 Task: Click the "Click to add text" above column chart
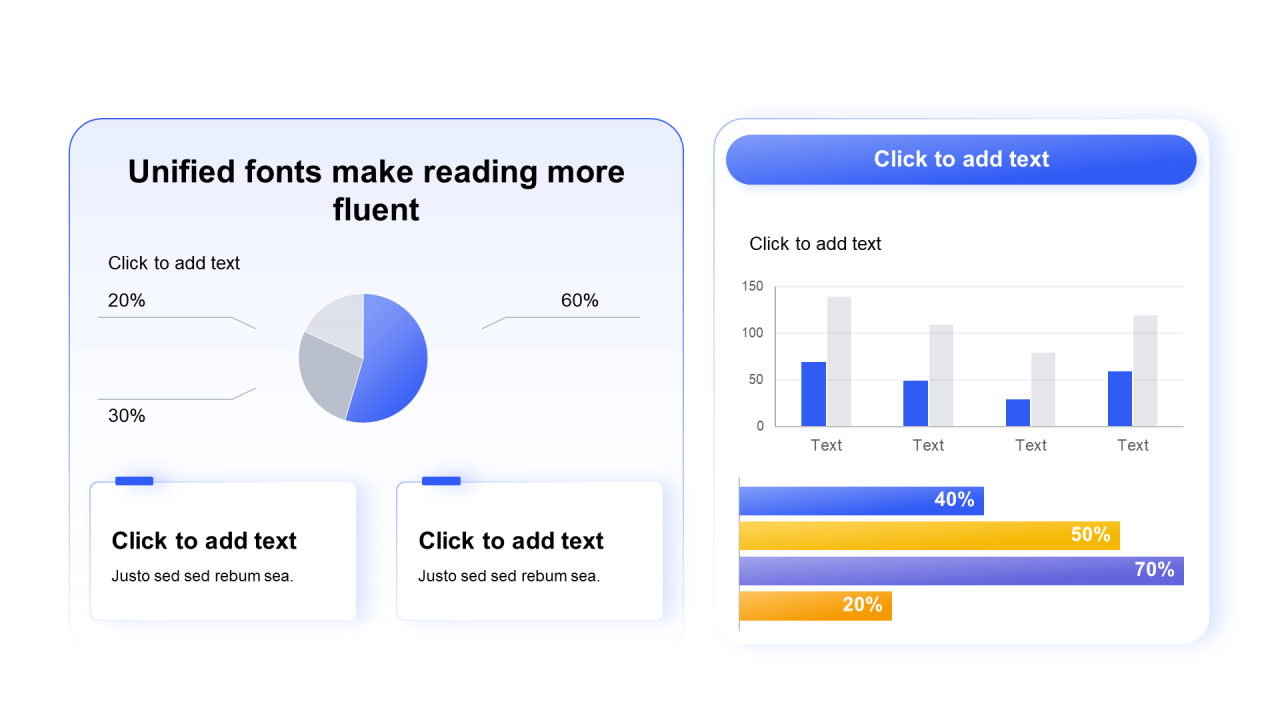click(x=815, y=244)
